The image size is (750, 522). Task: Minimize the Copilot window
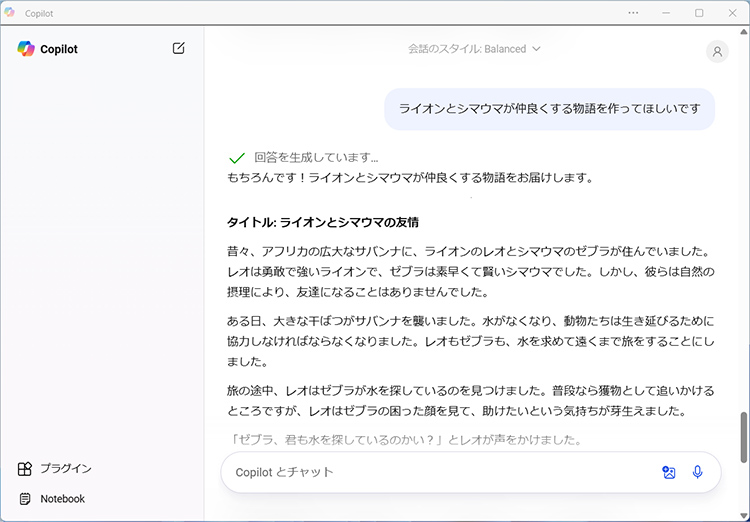[666, 13]
